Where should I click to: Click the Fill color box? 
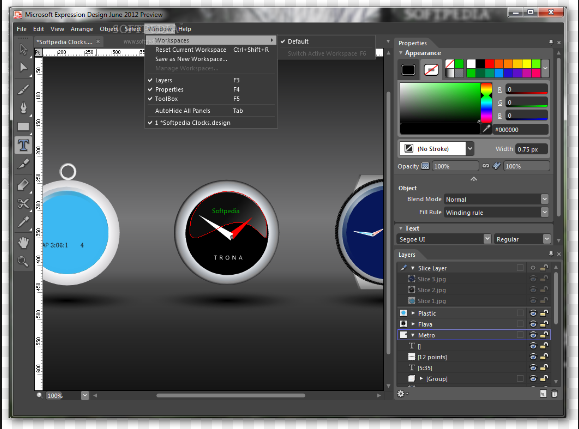[408, 69]
